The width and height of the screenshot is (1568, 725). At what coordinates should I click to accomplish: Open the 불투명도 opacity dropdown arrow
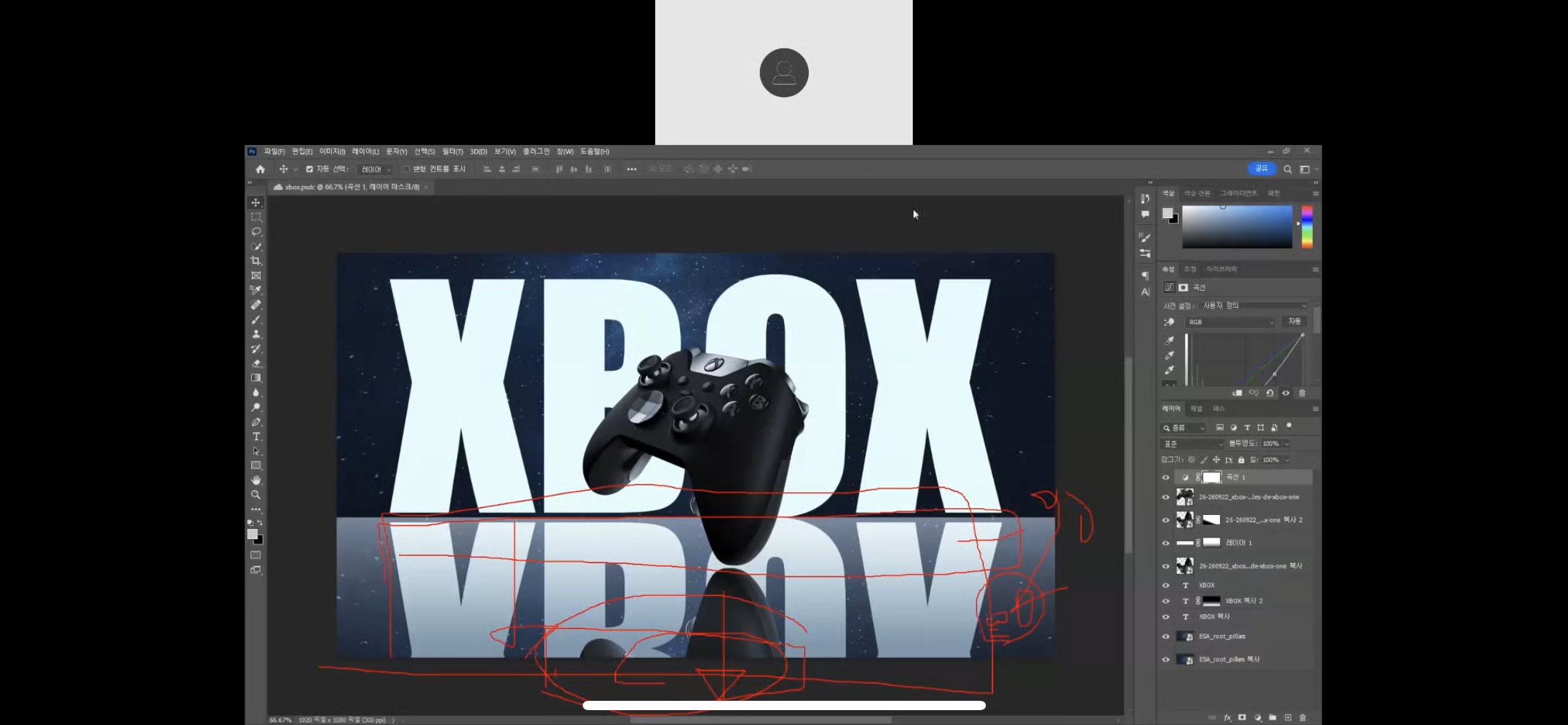[1287, 444]
